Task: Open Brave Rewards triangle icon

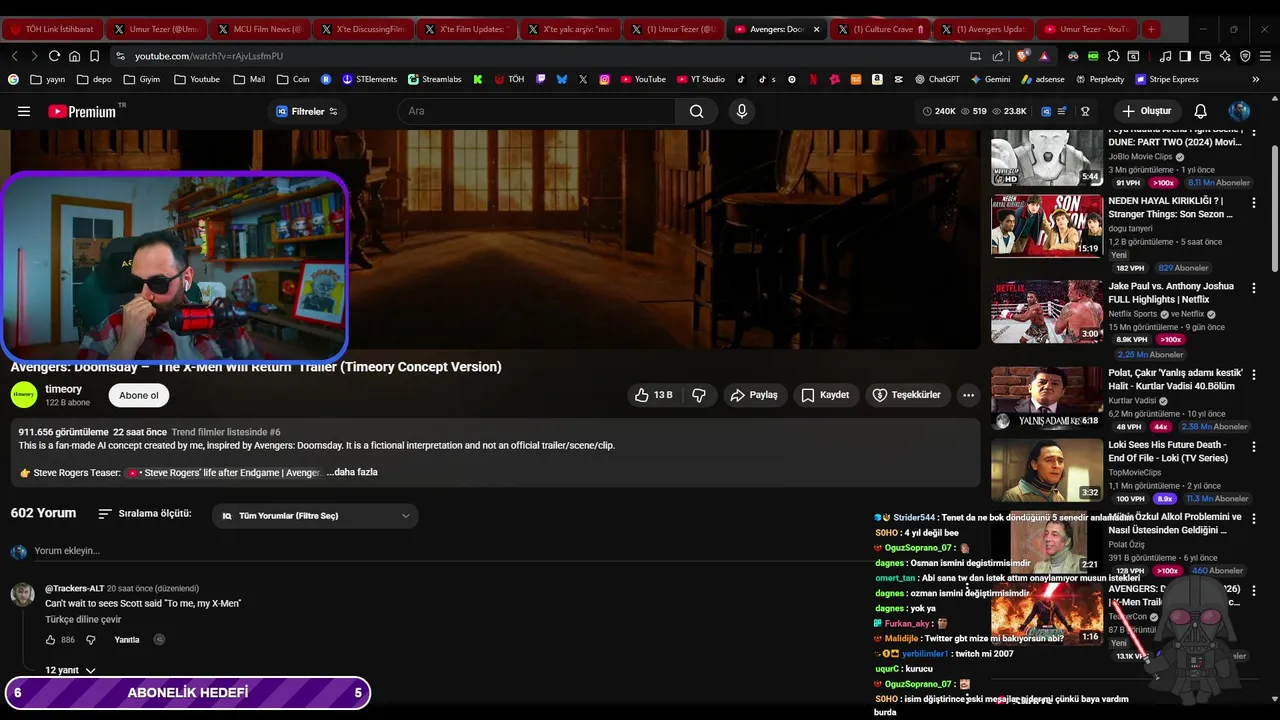Action: tap(1044, 56)
